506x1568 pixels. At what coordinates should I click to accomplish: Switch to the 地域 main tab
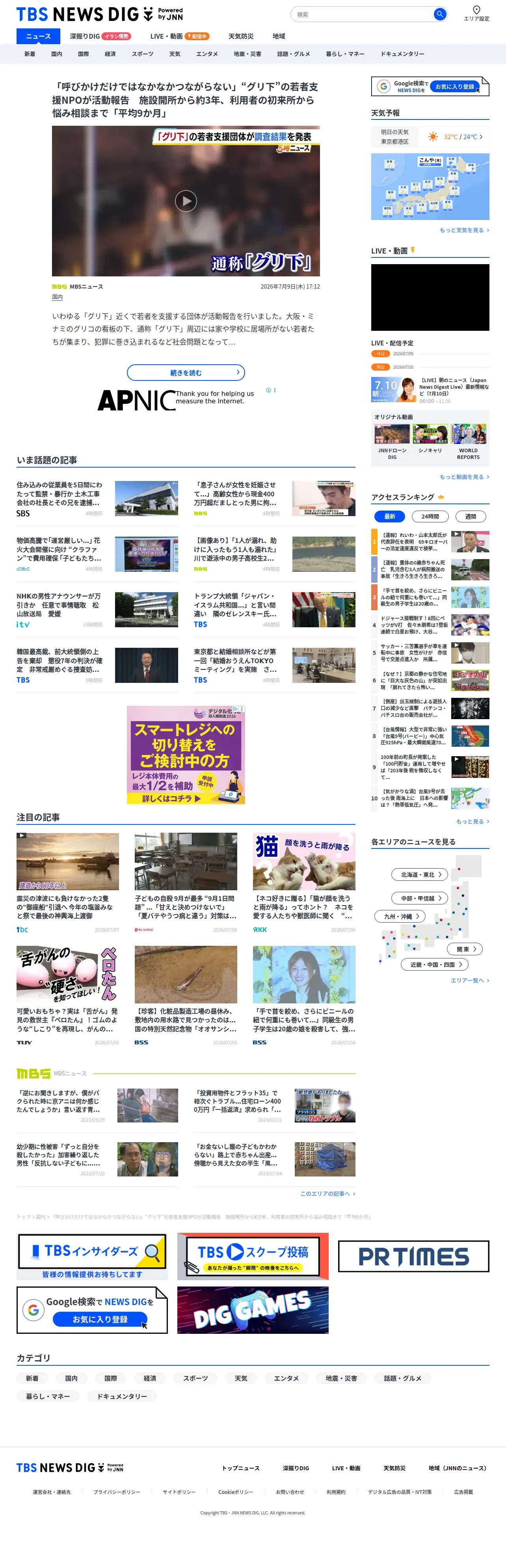[279, 37]
